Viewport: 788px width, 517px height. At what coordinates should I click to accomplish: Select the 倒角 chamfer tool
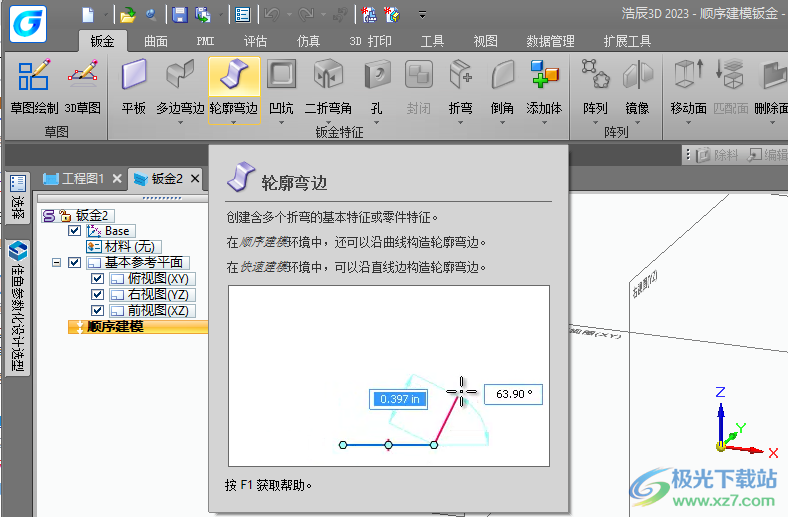(503, 86)
